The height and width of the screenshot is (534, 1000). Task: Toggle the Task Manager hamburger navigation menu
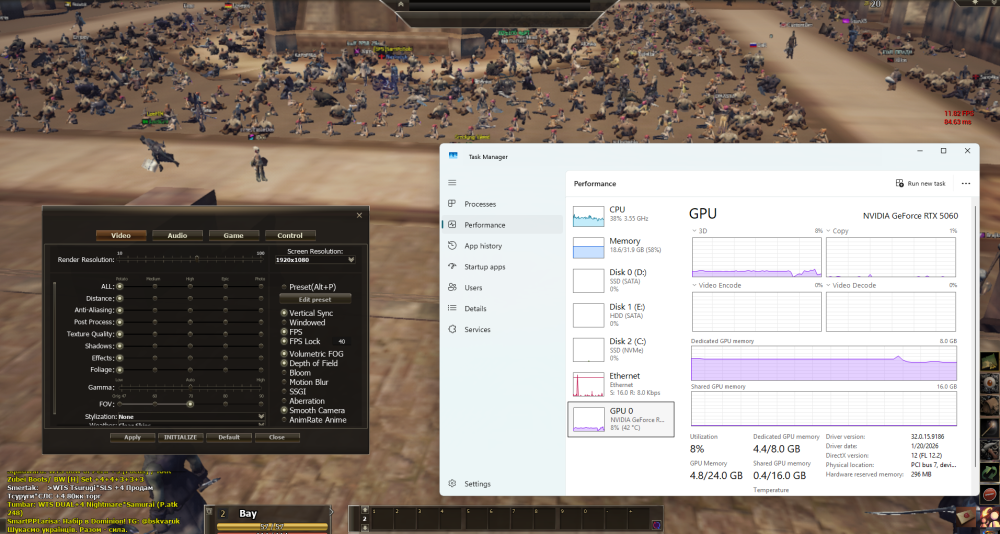coord(452,183)
